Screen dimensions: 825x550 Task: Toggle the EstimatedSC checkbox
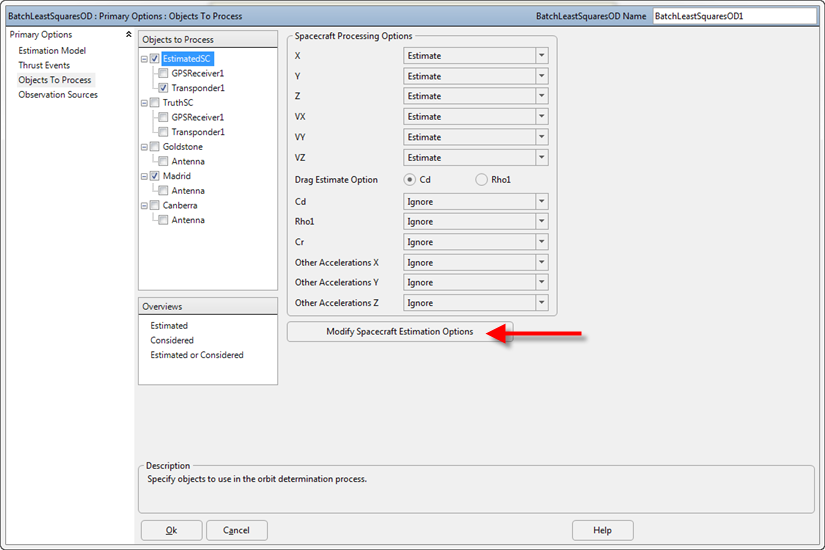tap(154, 58)
